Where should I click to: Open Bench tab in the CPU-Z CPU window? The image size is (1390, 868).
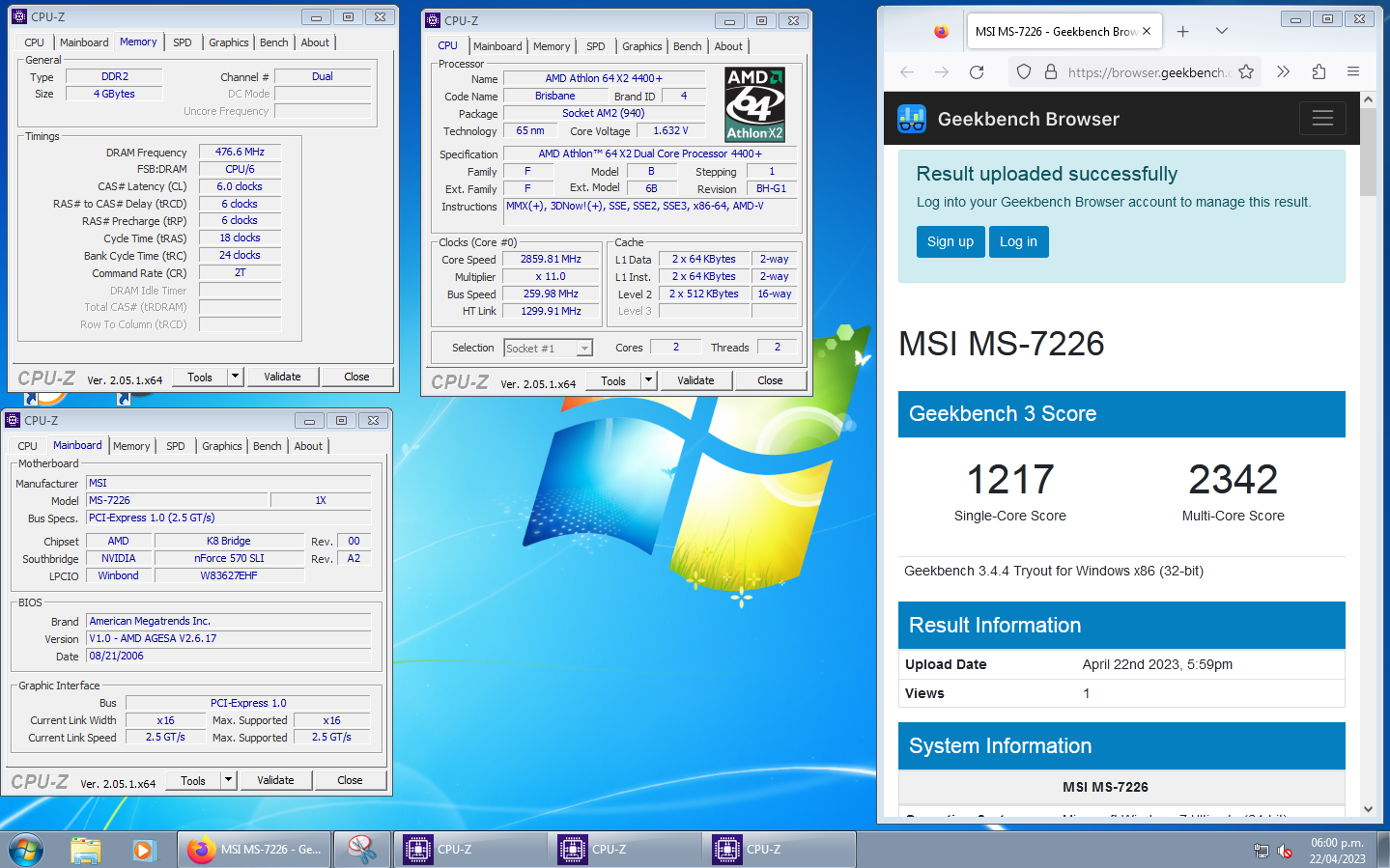pyautogui.click(x=688, y=46)
